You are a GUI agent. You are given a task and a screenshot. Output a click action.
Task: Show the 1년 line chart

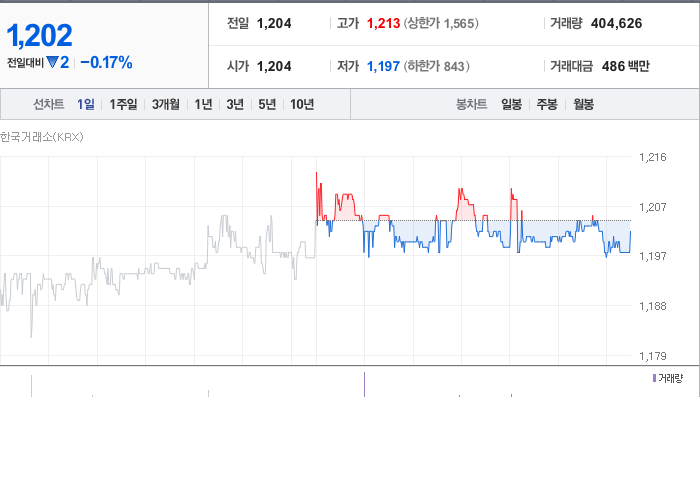(203, 104)
